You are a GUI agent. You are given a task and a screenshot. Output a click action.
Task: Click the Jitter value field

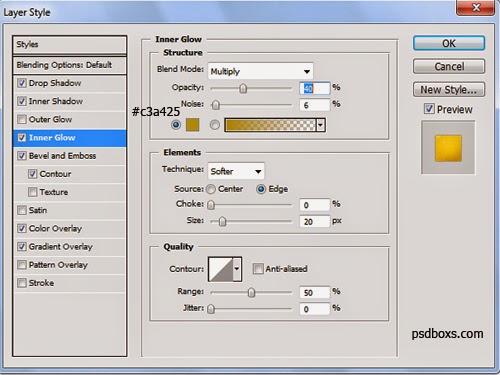[x=315, y=309]
